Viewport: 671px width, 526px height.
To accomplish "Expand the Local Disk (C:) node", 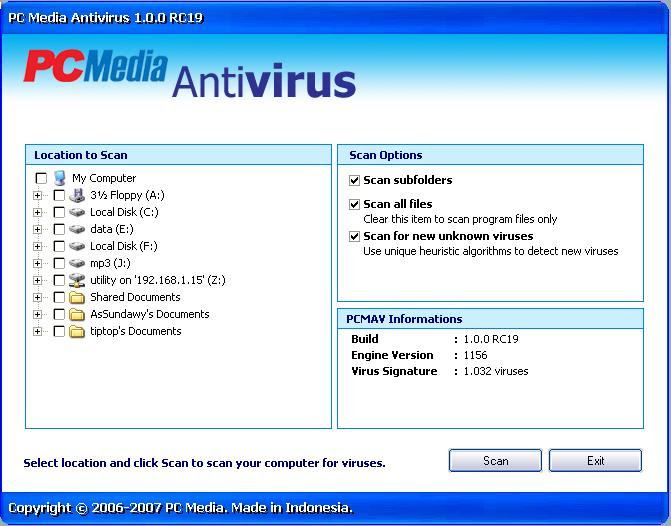I will [x=38, y=212].
